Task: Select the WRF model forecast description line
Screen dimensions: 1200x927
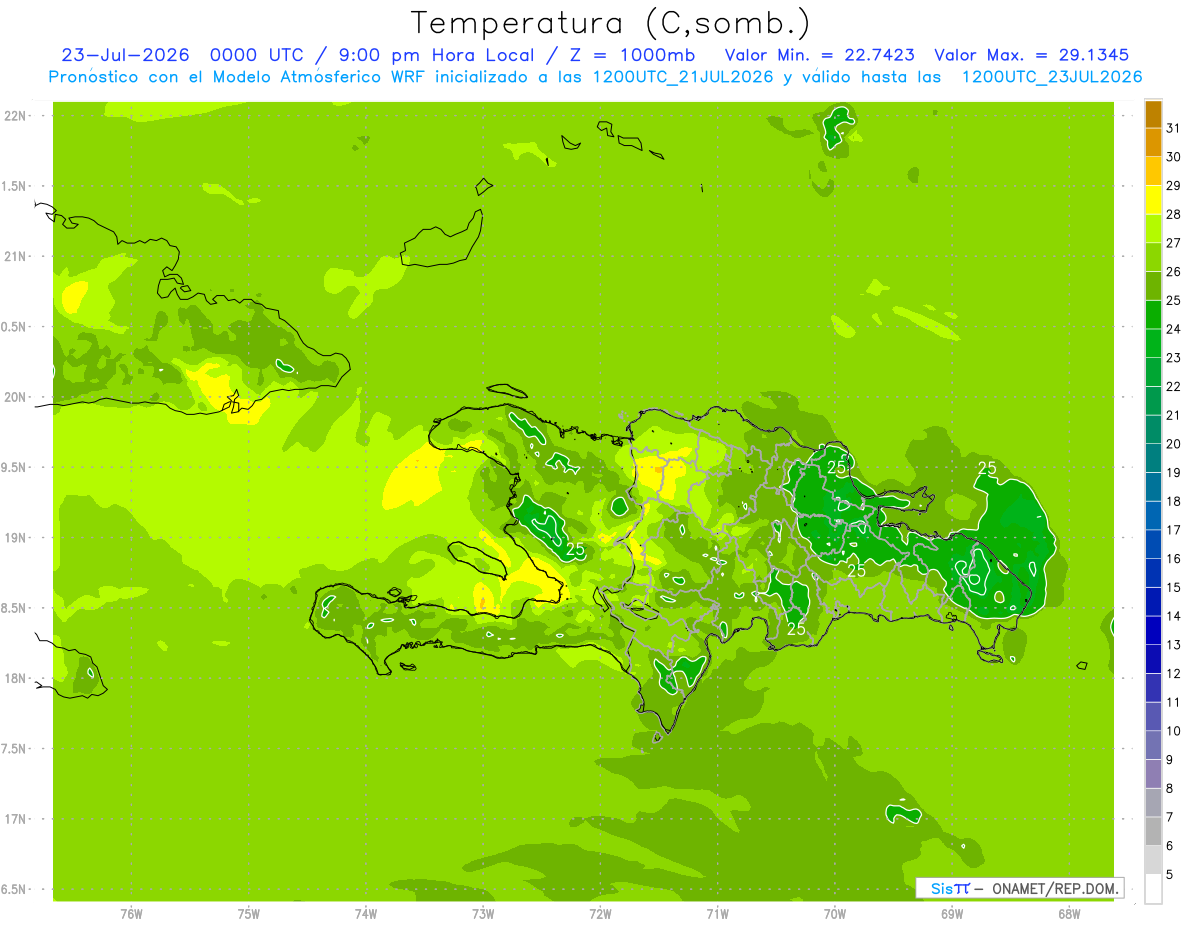Action: pos(595,77)
